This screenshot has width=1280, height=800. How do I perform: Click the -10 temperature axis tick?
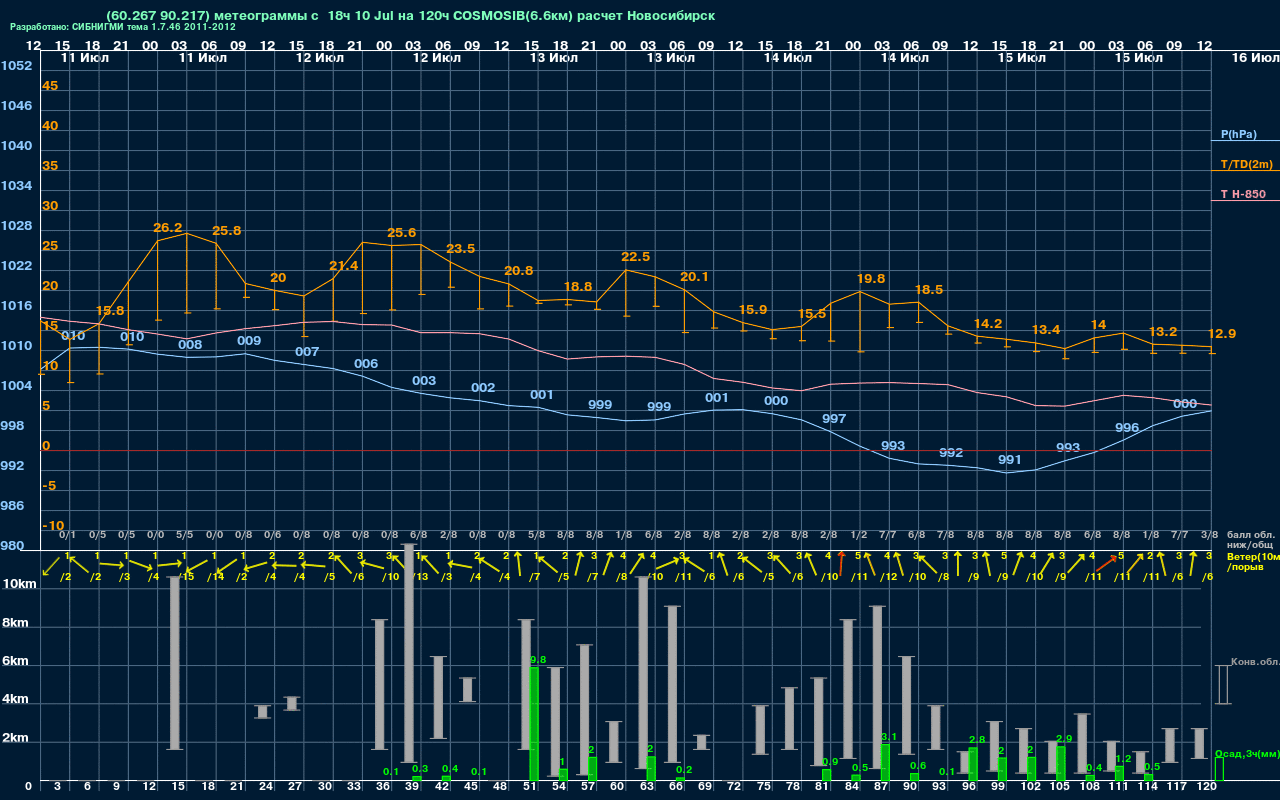(54, 525)
